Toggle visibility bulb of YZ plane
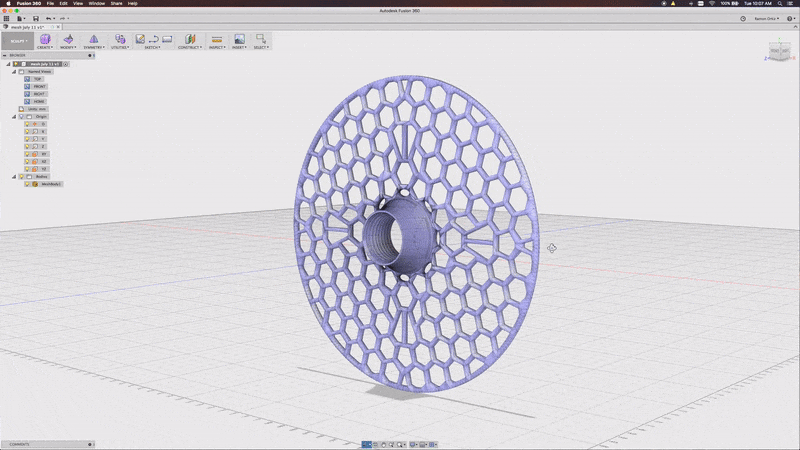 (x=27, y=169)
